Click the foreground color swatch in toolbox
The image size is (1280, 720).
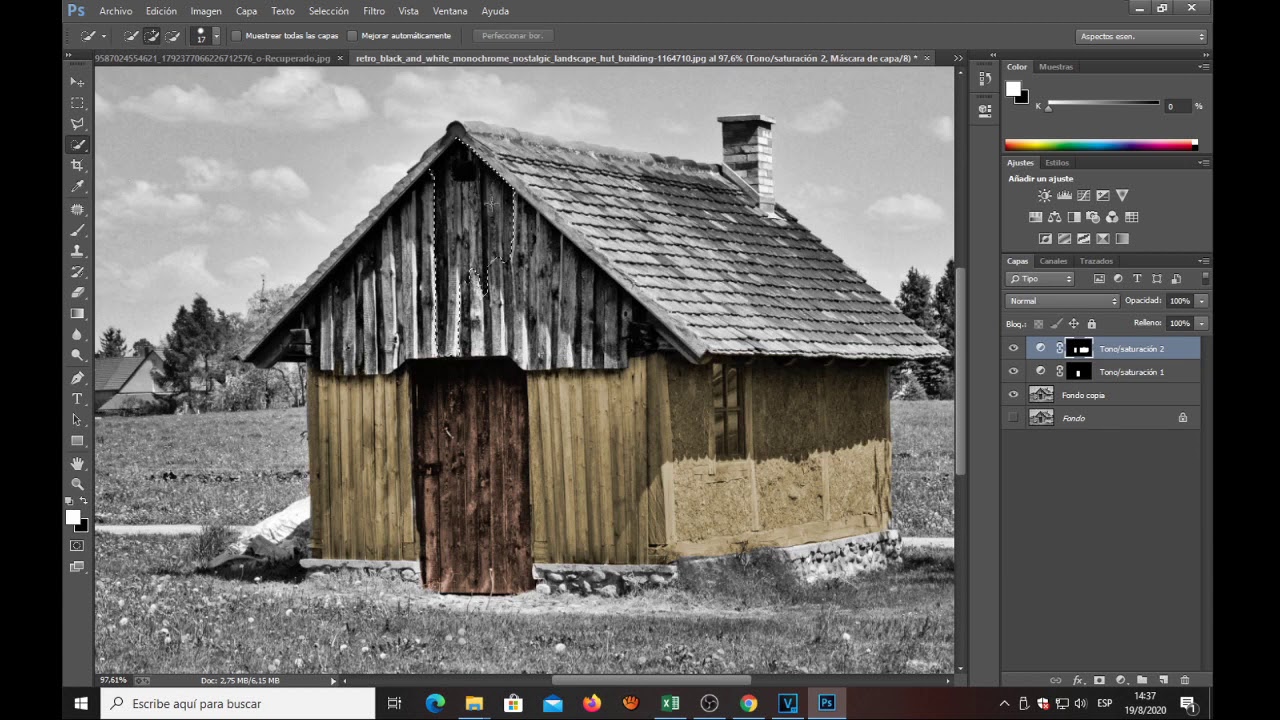(x=73, y=517)
